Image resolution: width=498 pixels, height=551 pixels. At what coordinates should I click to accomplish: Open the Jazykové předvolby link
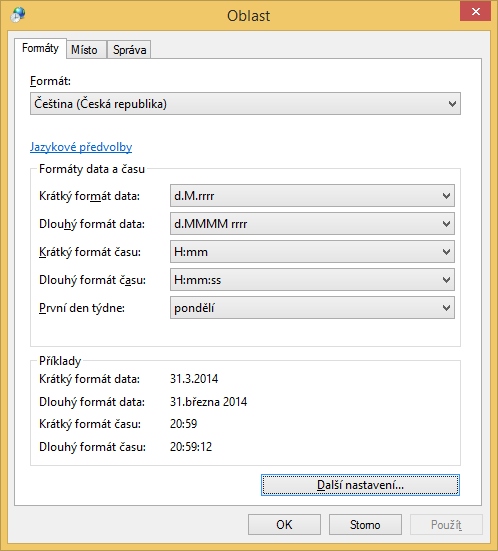pyautogui.click(x=81, y=147)
